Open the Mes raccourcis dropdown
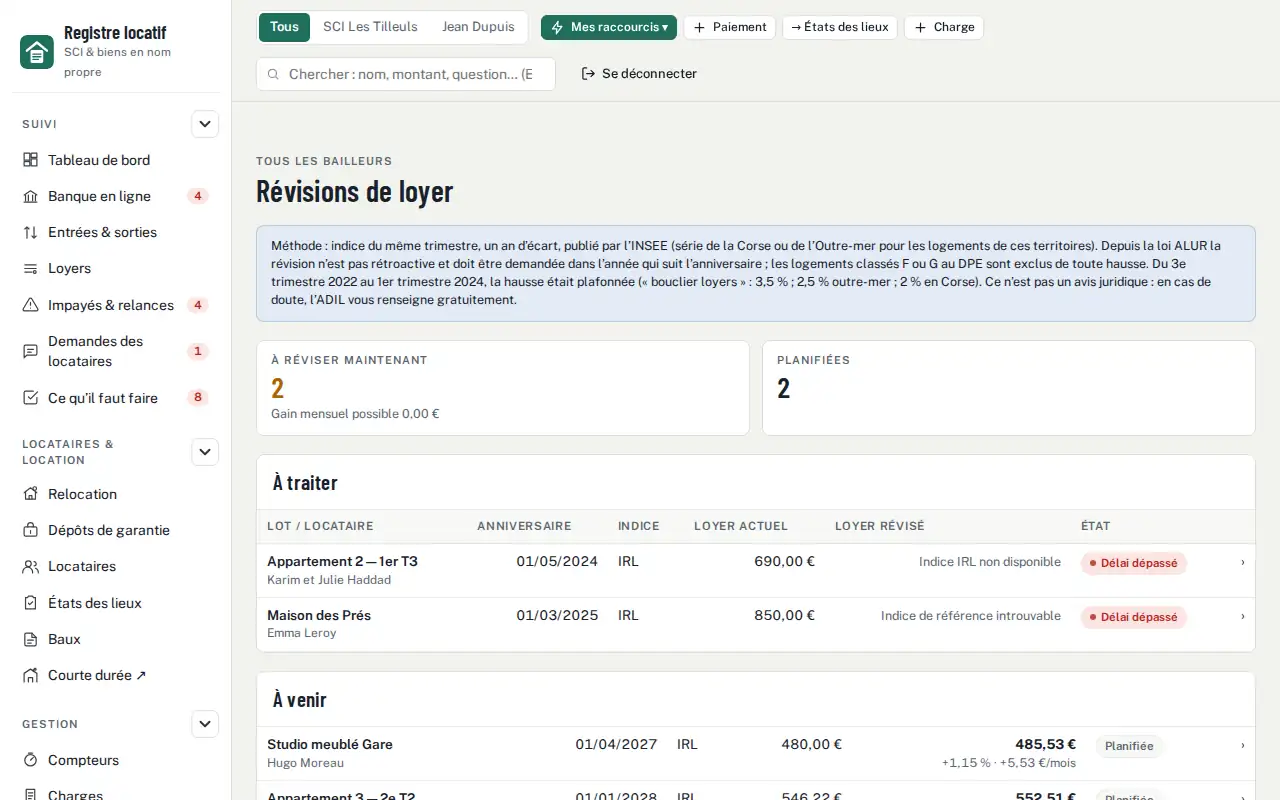This screenshot has height=800, width=1280. coord(609,27)
